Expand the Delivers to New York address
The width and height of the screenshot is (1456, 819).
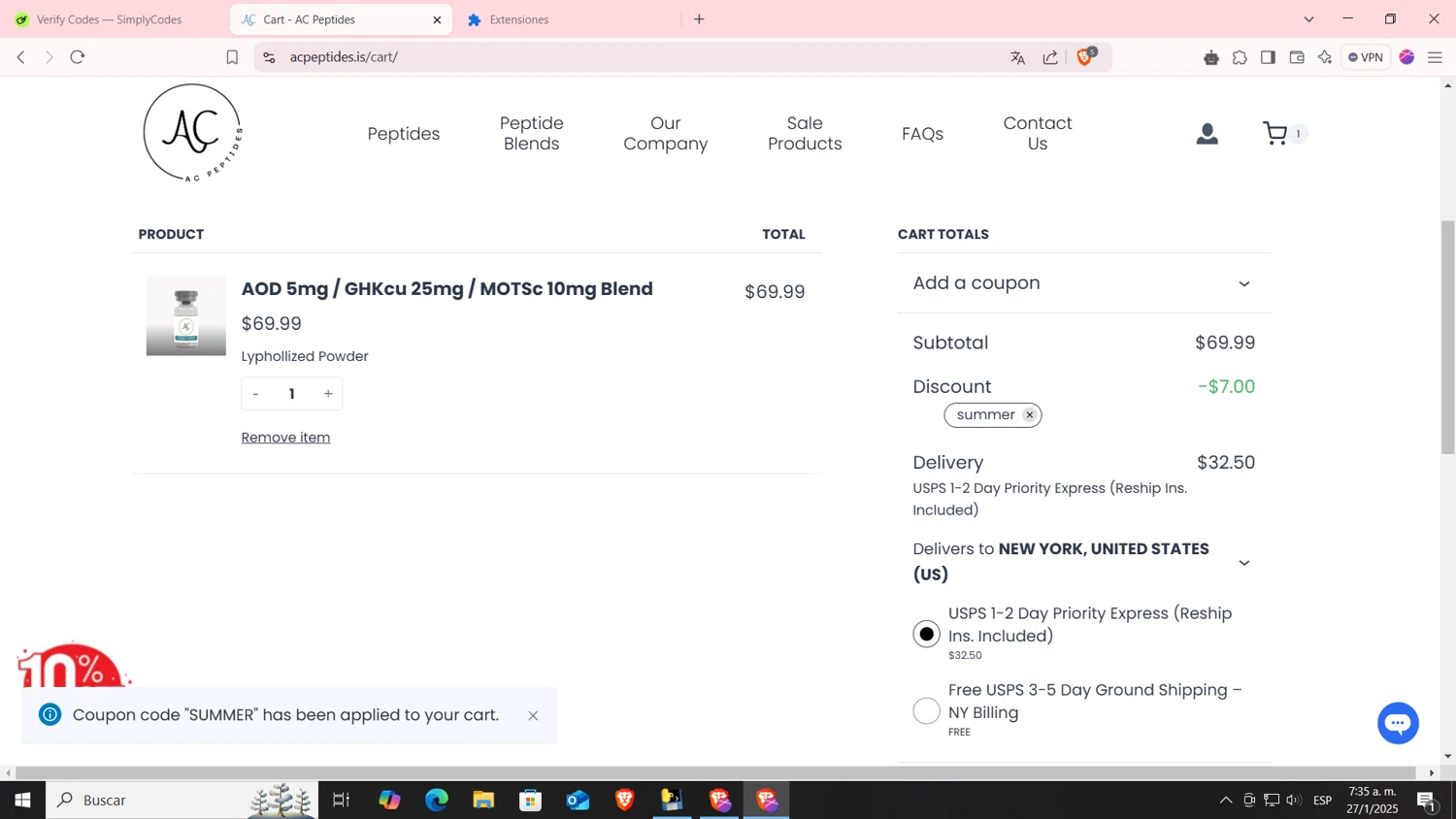pos(1244,563)
